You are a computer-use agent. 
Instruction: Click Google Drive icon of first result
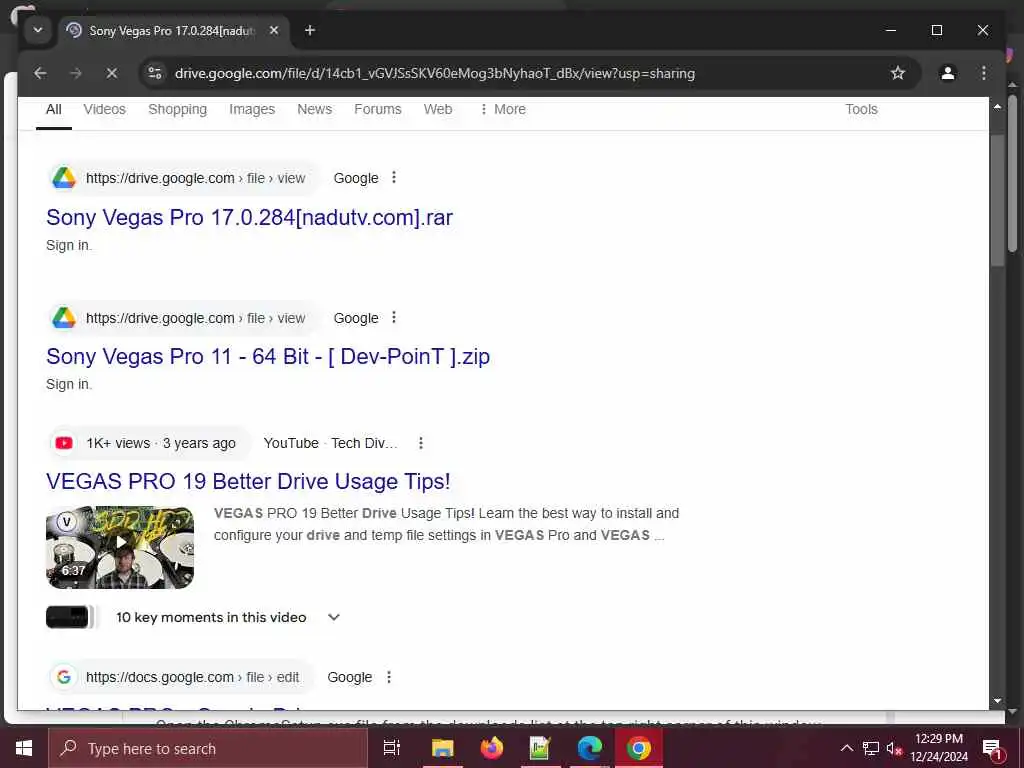coord(64,178)
